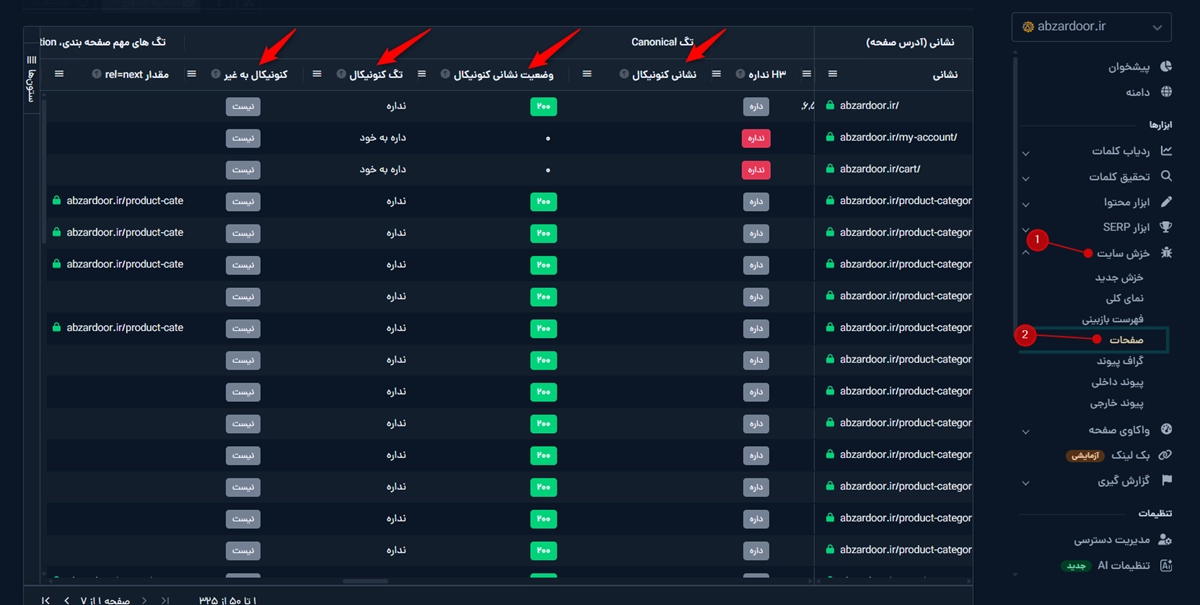Click help icon beside کنونیکال به غیر
Viewport: 1200px width, 605px height.
pyautogui.click(x=216, y=74)
